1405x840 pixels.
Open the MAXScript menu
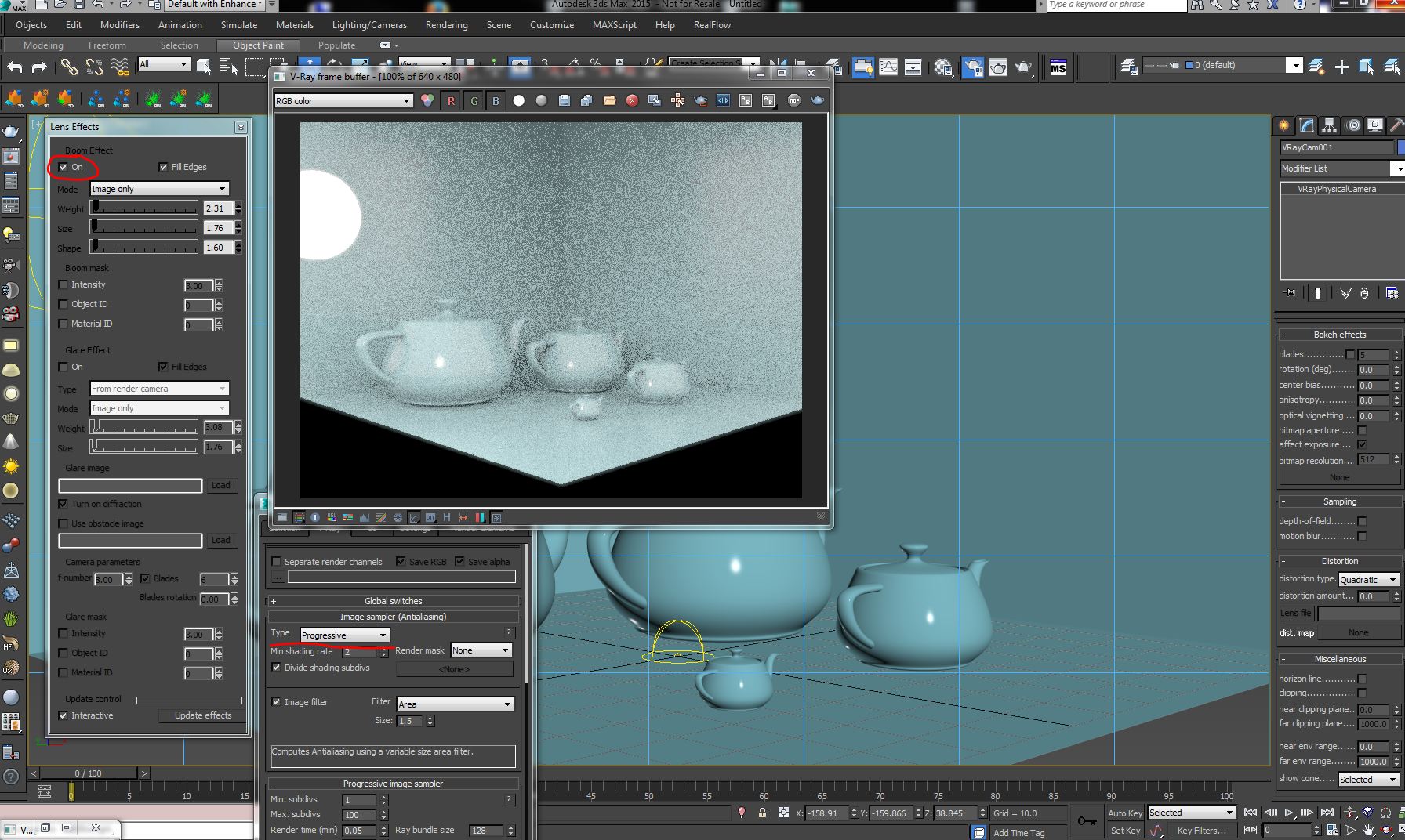click(x=614, y=25)
